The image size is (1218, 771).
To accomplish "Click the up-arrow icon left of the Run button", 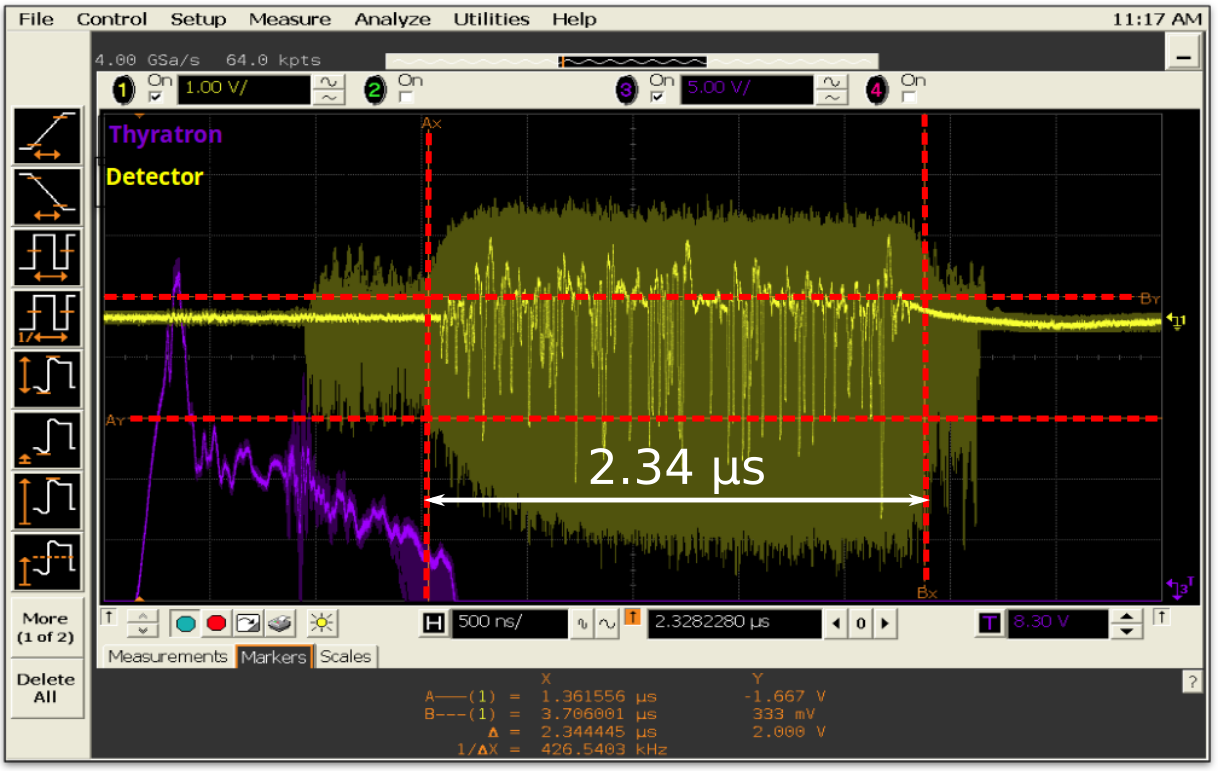I will 110,617.
